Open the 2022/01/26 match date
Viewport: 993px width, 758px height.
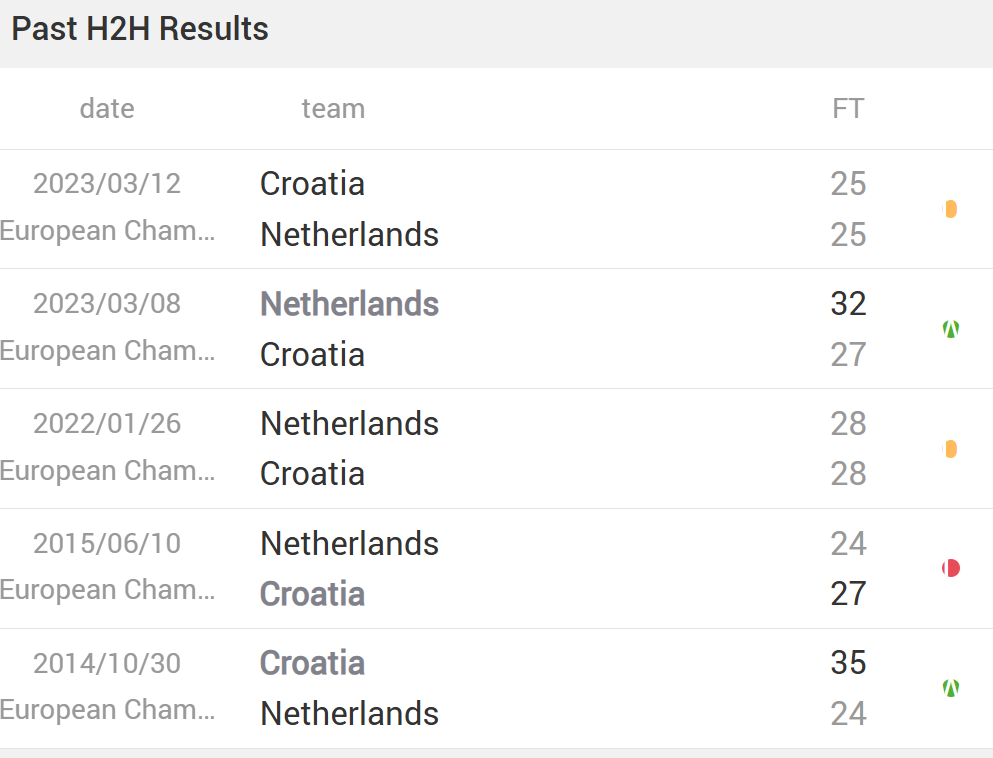click(107, 424)
